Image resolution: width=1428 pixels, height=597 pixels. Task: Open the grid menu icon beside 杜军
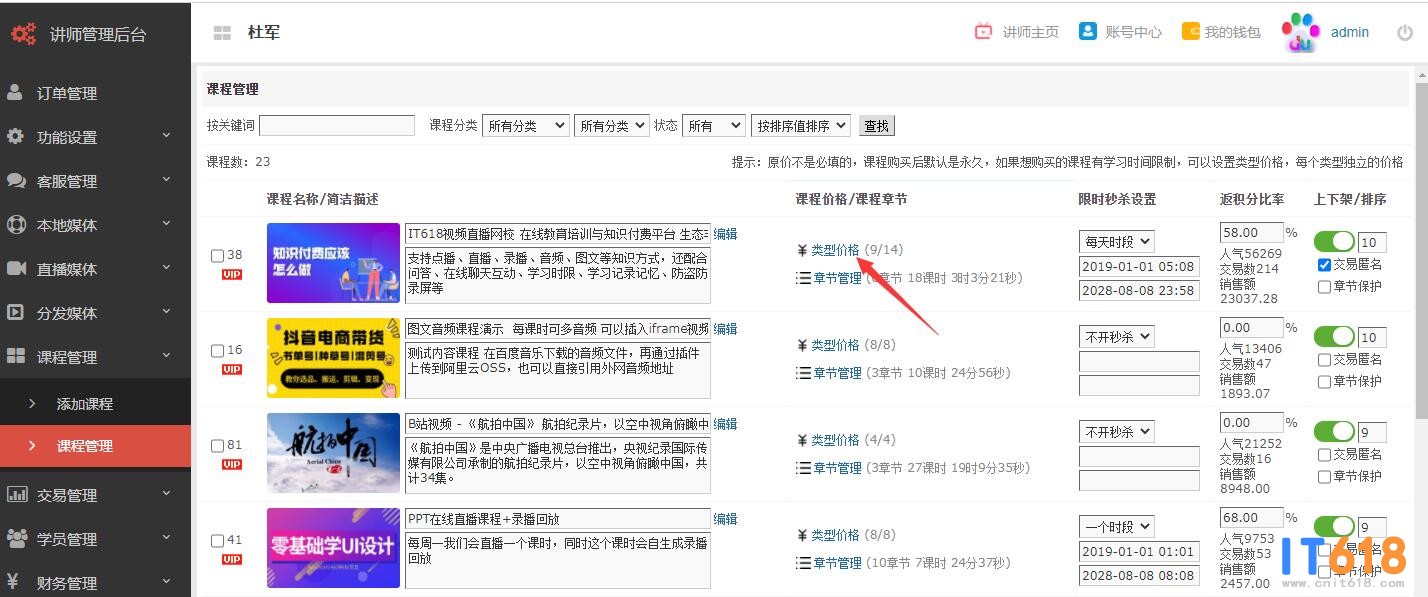(x=222, y=33)
